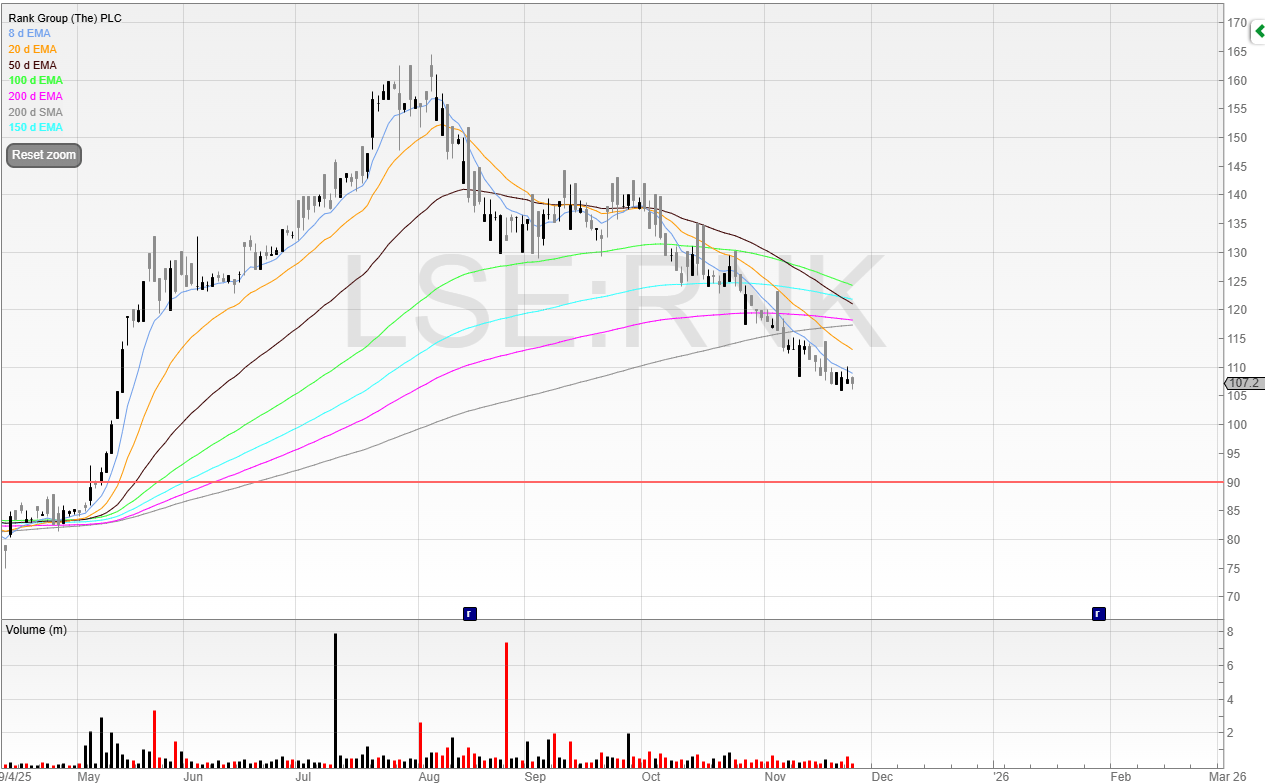Click the Volume (m) panel label

click(37, 630)
